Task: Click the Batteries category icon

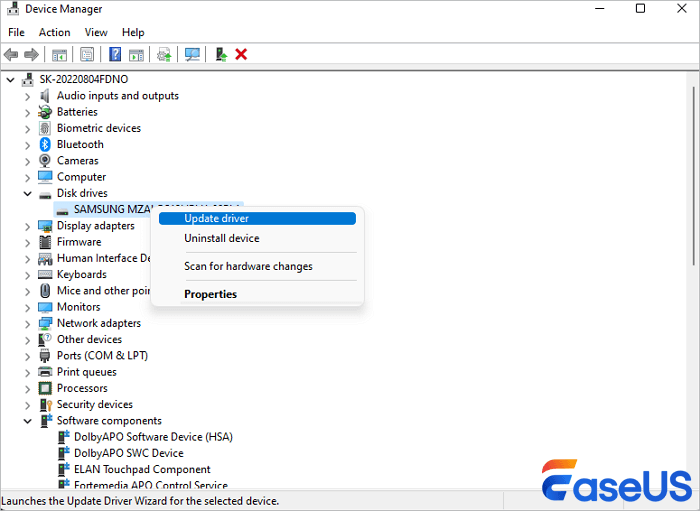Action: click(x=45, y=112)
